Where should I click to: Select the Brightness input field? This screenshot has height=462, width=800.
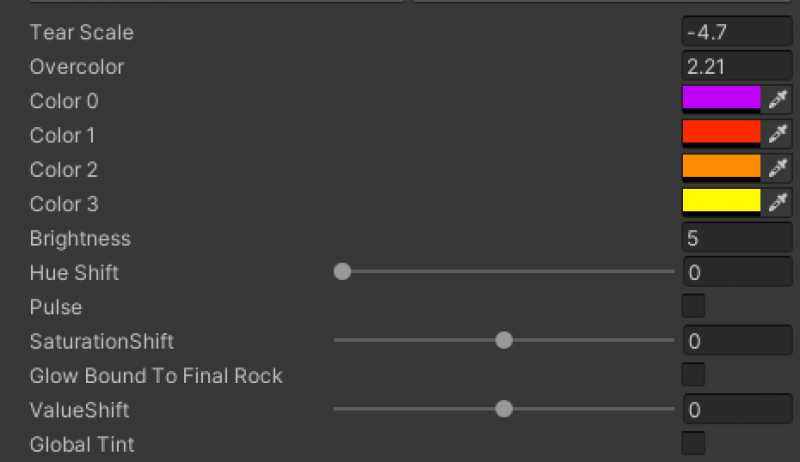[736, 239]
